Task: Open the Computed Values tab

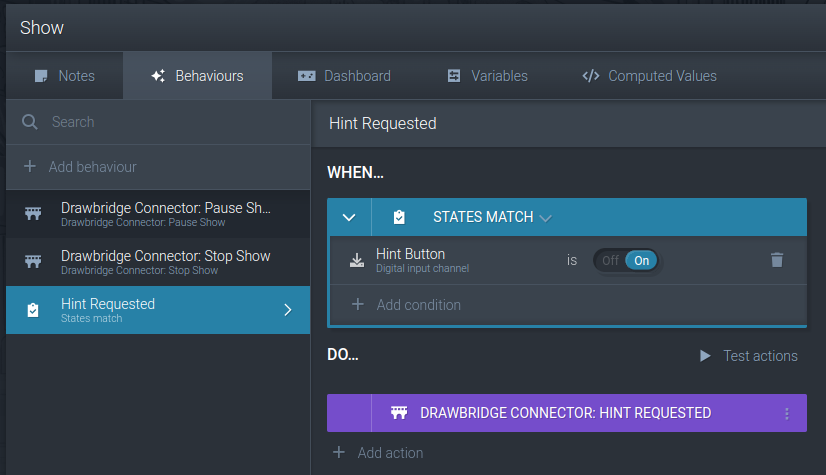Action: pos(649,76)
